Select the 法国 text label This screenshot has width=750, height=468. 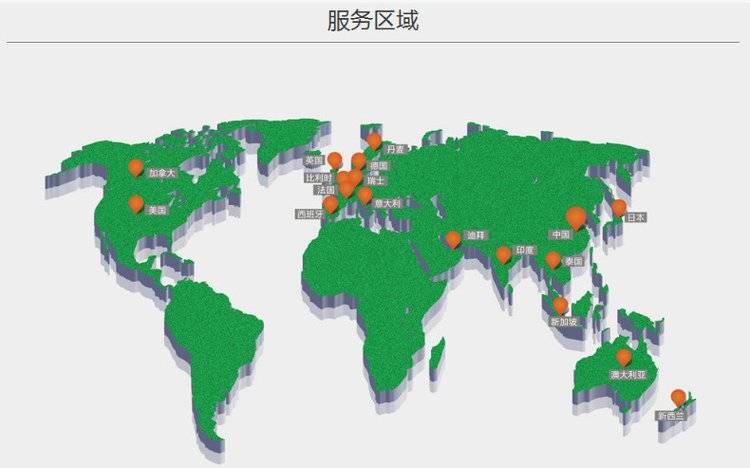[325, 190]
